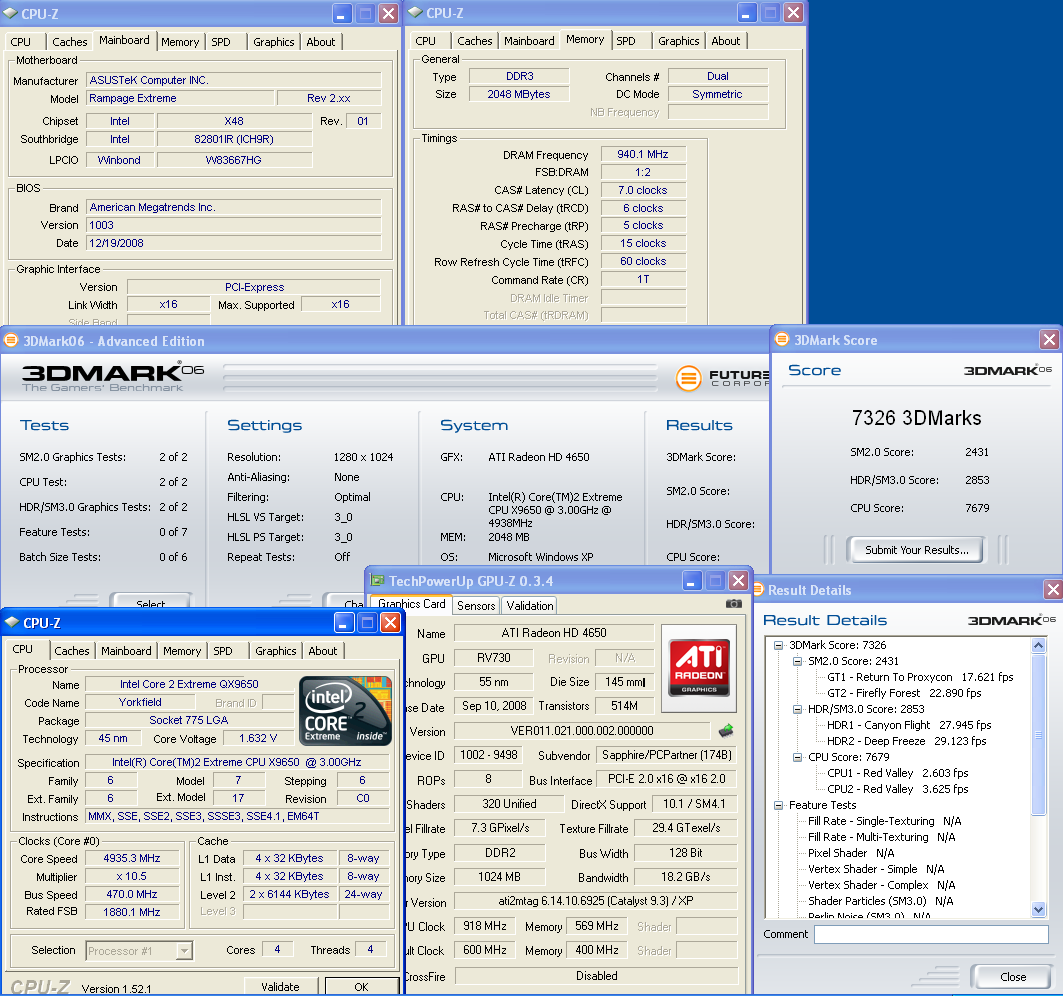This screenshot has width=1063, height=996.
Task: Click the ATI Radeon Graphics logo
Action: 699,668
